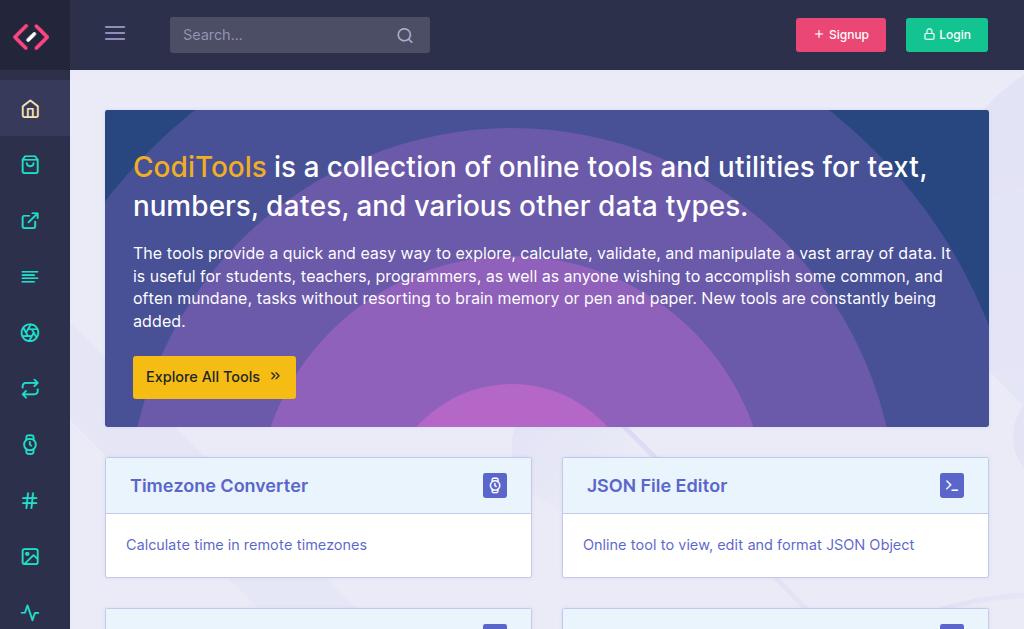Click the CodiTools name in the banner heading
This screenshot has width=1024, height=629.
point(200,167)
